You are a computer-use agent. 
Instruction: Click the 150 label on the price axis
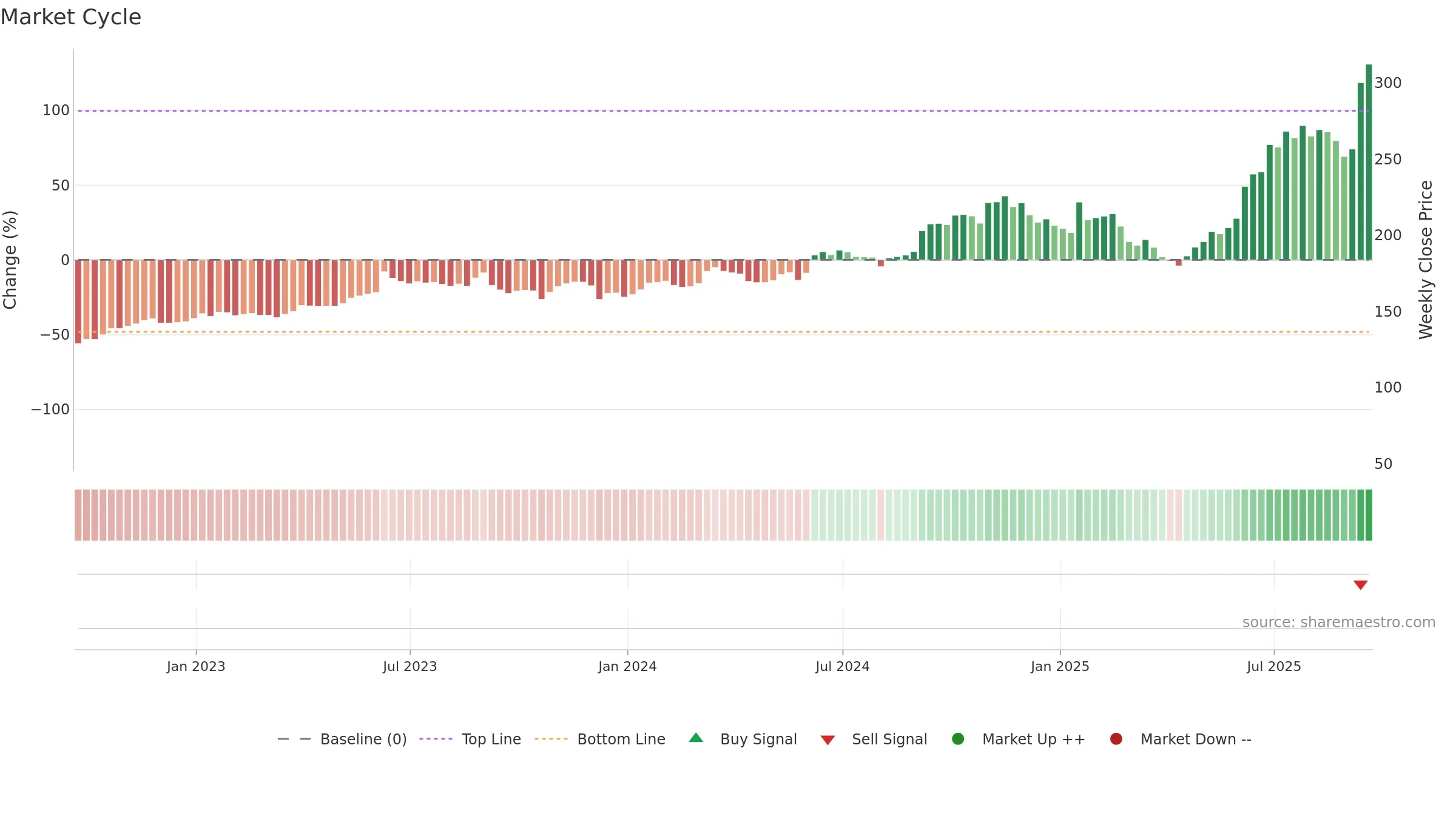click(1388, 312)
